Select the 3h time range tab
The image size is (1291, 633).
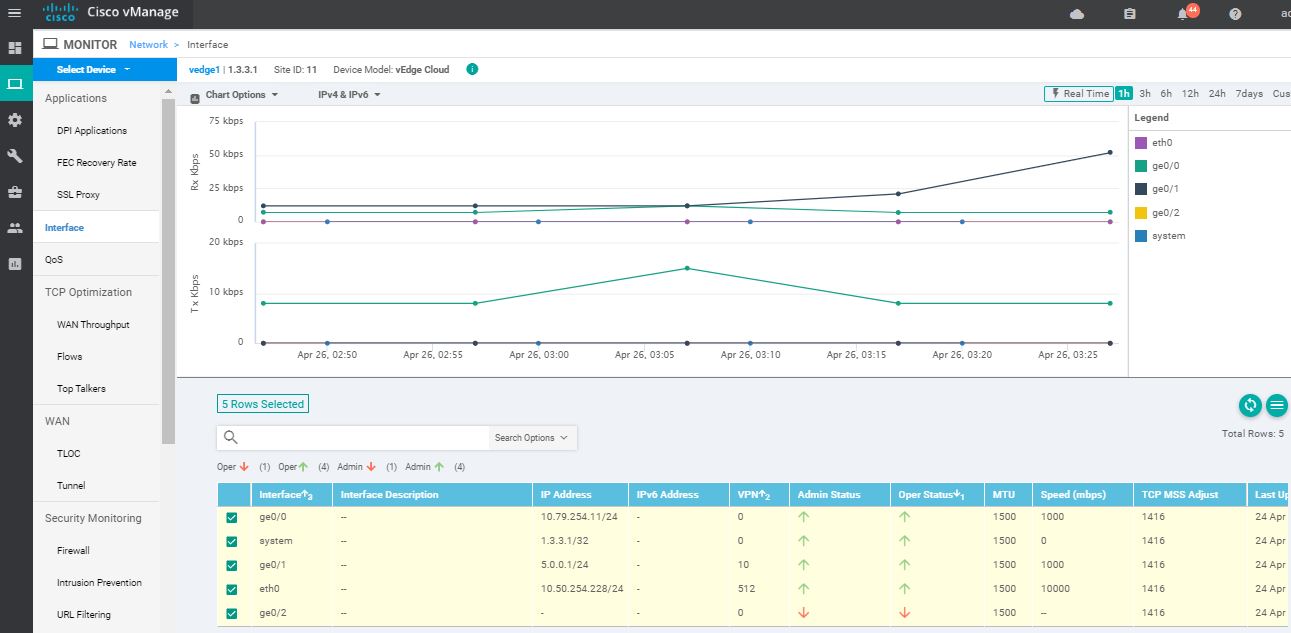(1145, 94)
